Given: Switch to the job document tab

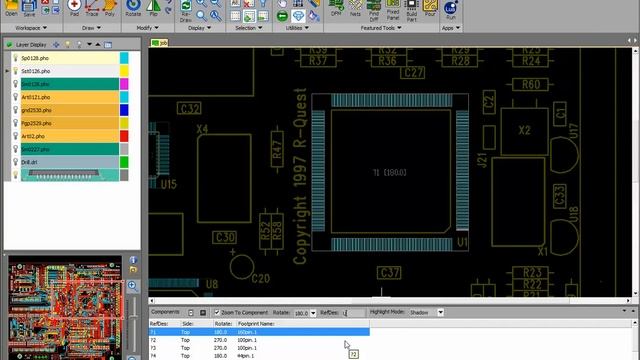Looking at the screenshot, I should coord(159,42).
